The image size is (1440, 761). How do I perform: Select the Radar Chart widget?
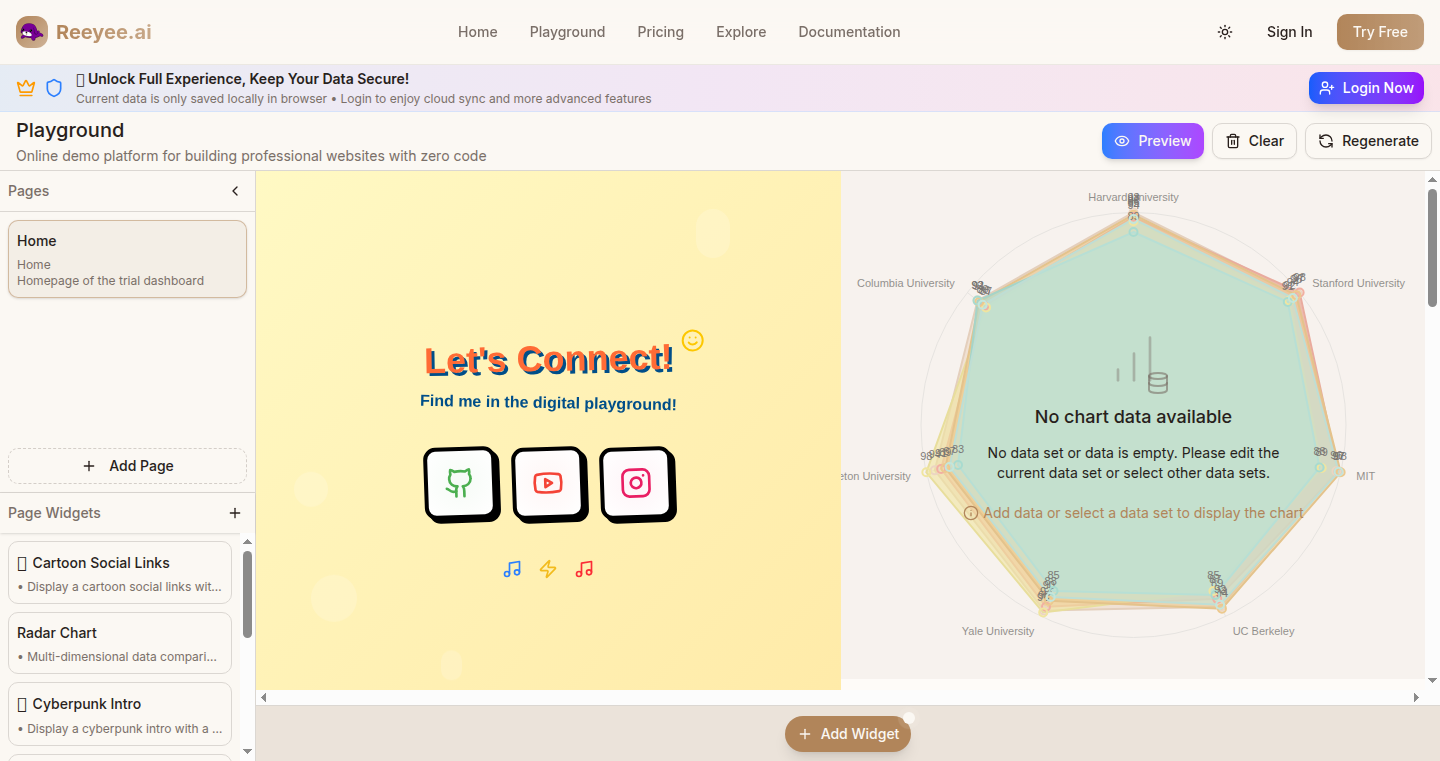120,643
